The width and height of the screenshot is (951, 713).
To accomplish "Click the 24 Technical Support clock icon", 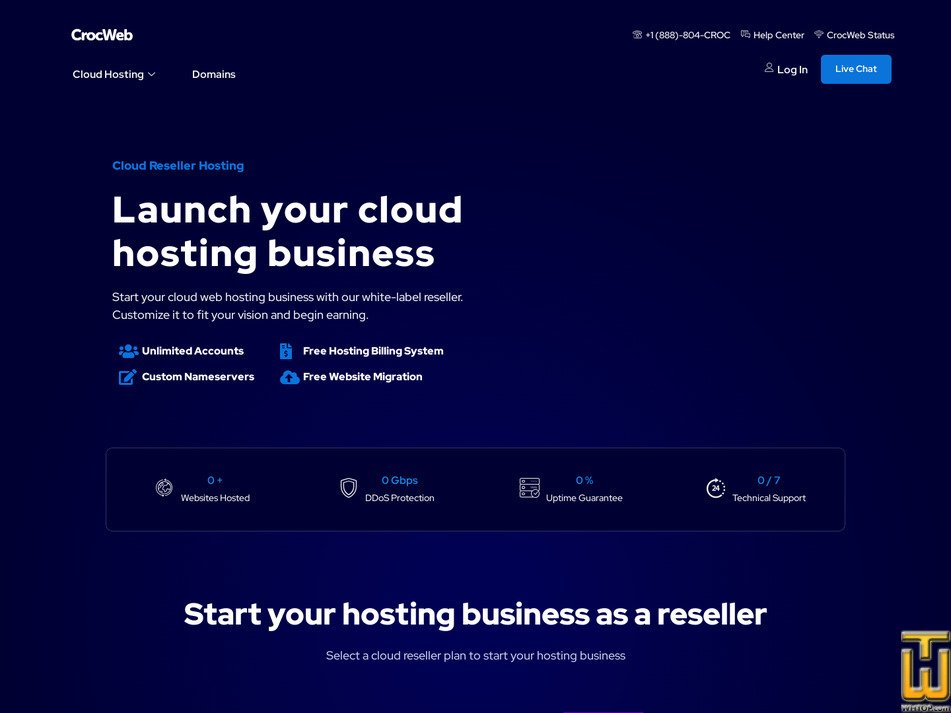I will (715, 488).
